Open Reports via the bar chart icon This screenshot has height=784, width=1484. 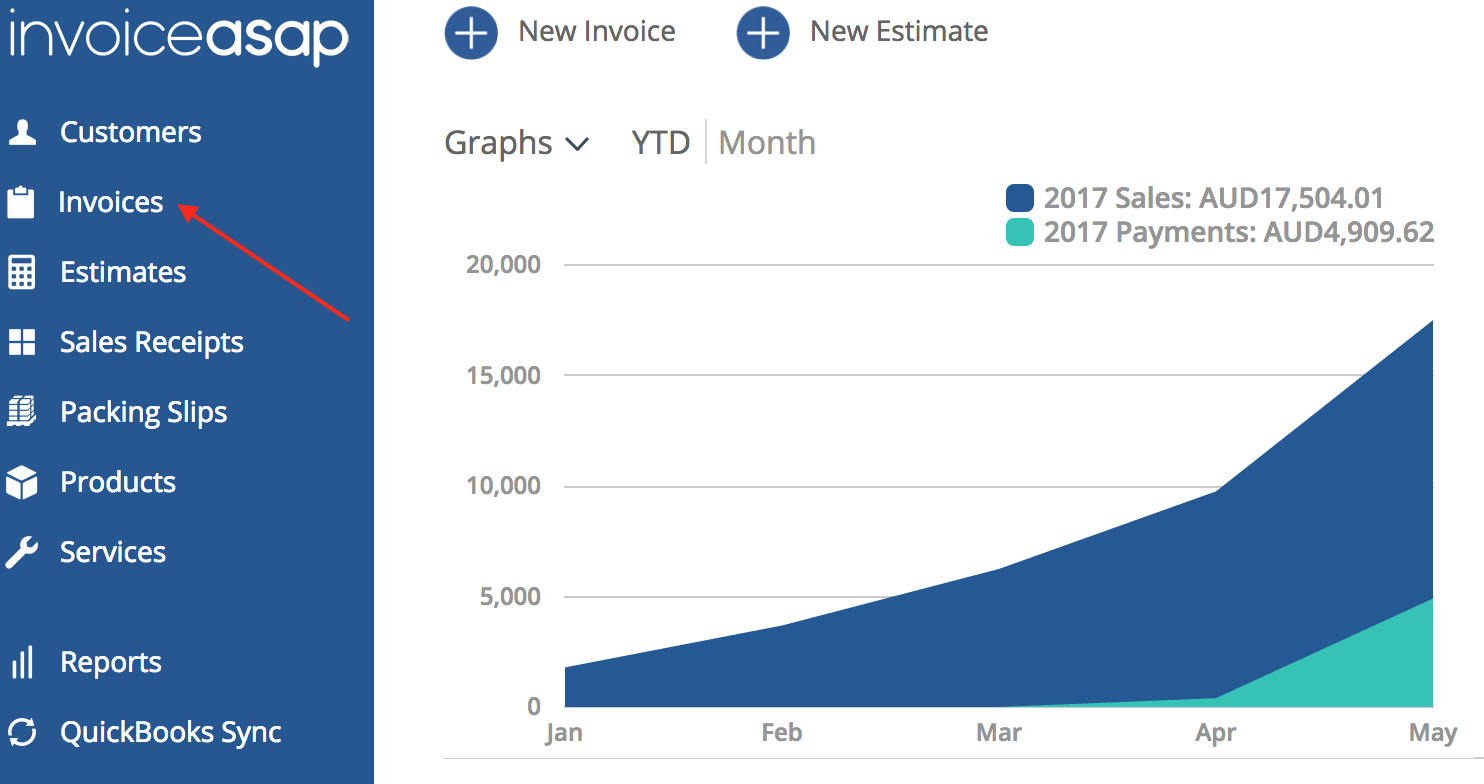pos(24,661)
